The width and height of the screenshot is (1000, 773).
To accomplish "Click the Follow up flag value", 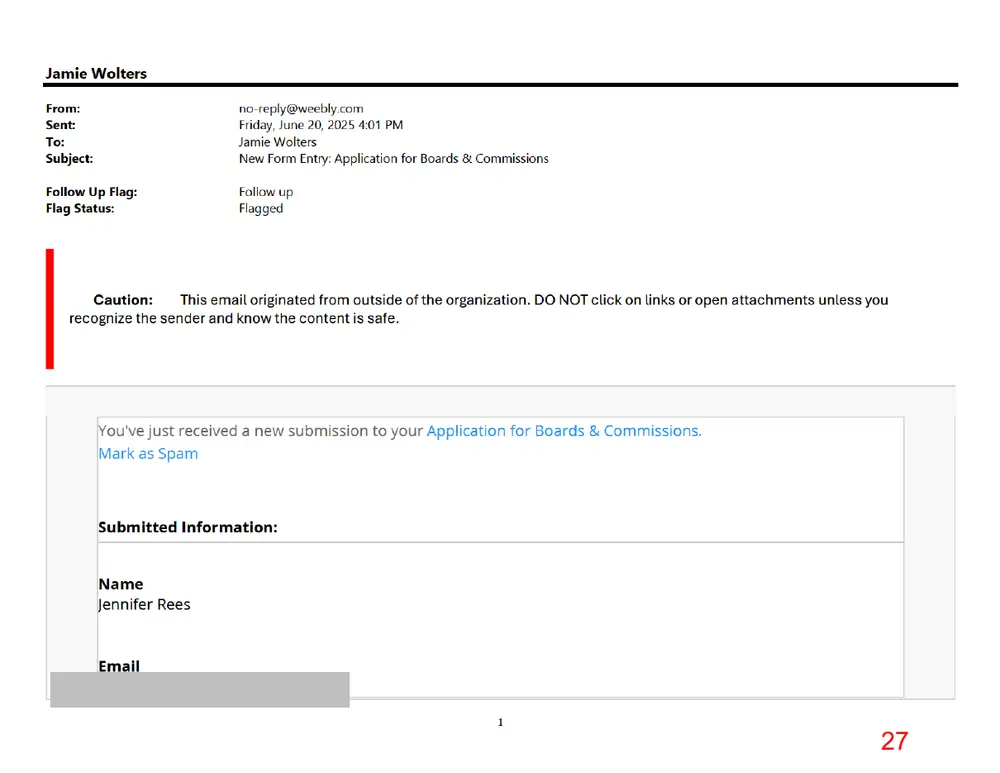I will point(266,192).
